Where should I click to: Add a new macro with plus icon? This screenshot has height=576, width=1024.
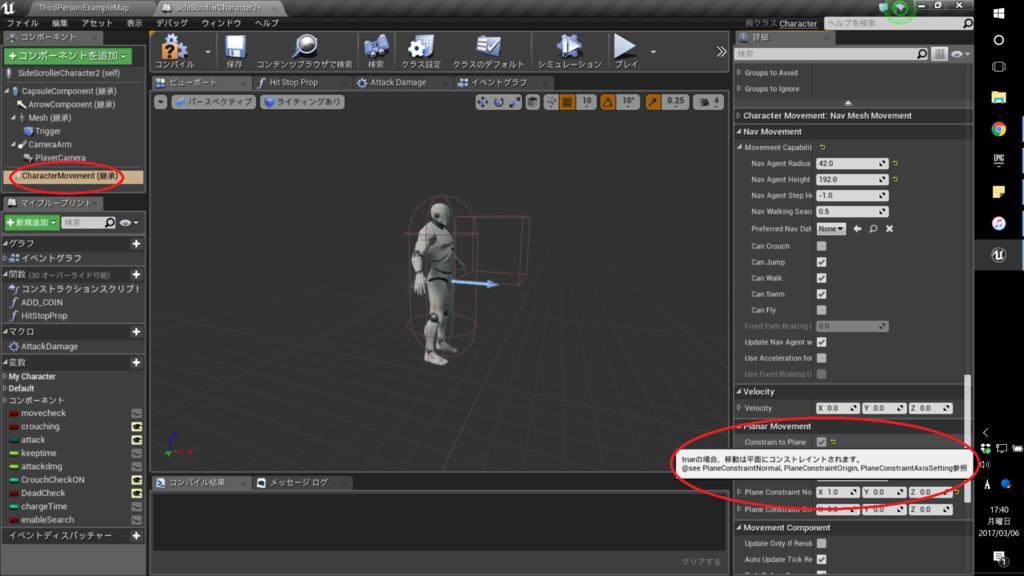coord(136,331)
